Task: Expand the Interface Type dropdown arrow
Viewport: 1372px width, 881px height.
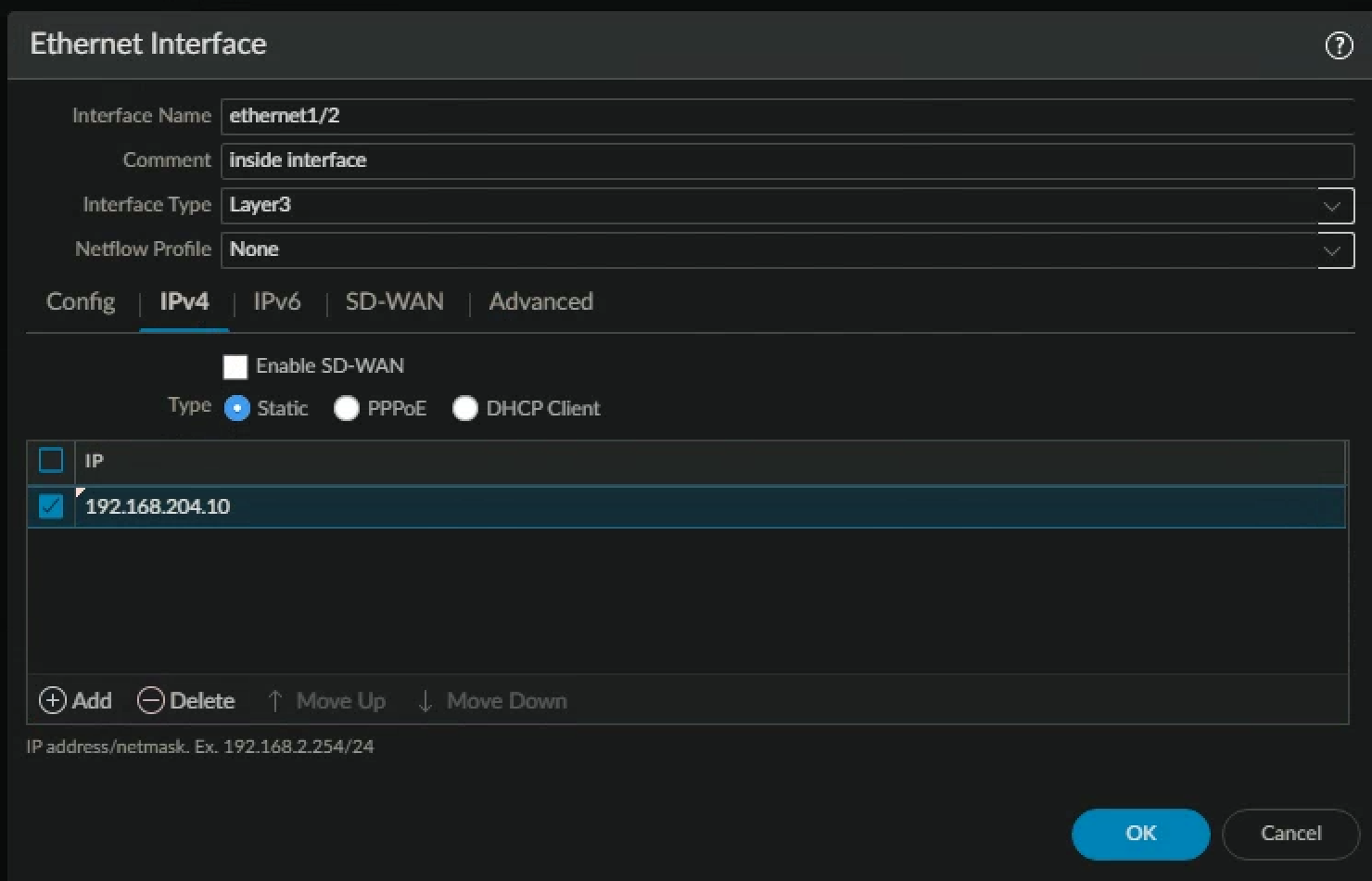Action: tap(1335, 206)
